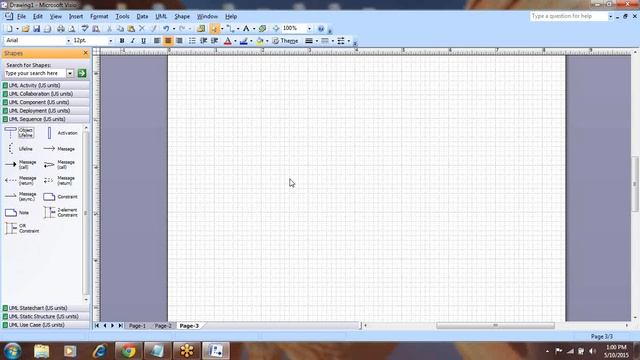The height and width of the screenshot is (360, 640).
Task: Select the Object Lifeline shape
Action: (x=19, y=133)
